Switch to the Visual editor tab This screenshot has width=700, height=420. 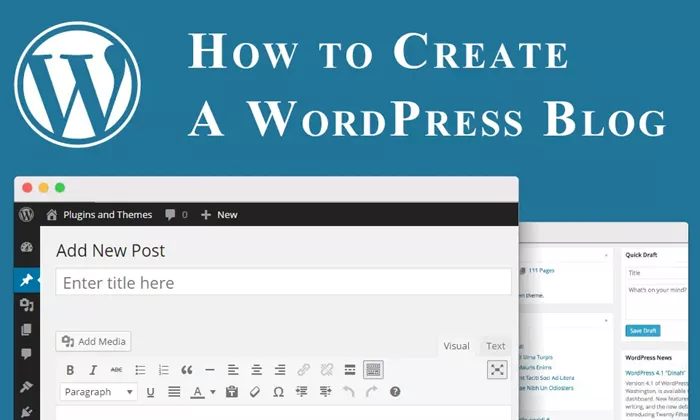[x=456, y=346]
